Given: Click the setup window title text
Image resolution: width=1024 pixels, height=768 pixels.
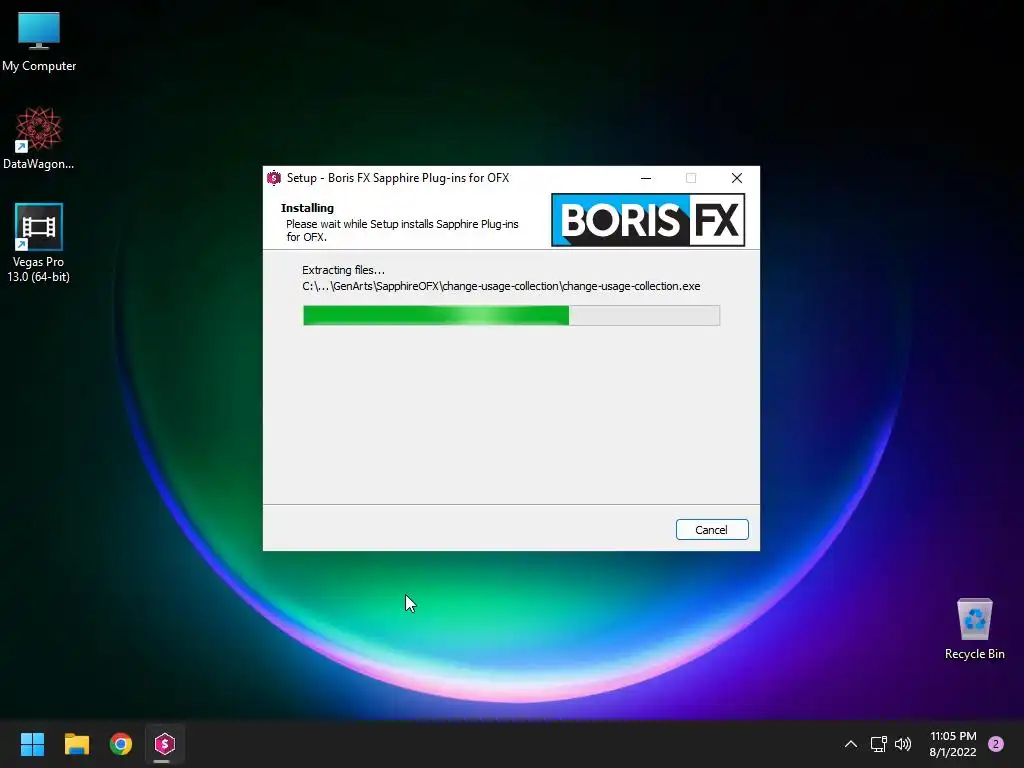Looking at the screenshot, I should coord(398,178).
